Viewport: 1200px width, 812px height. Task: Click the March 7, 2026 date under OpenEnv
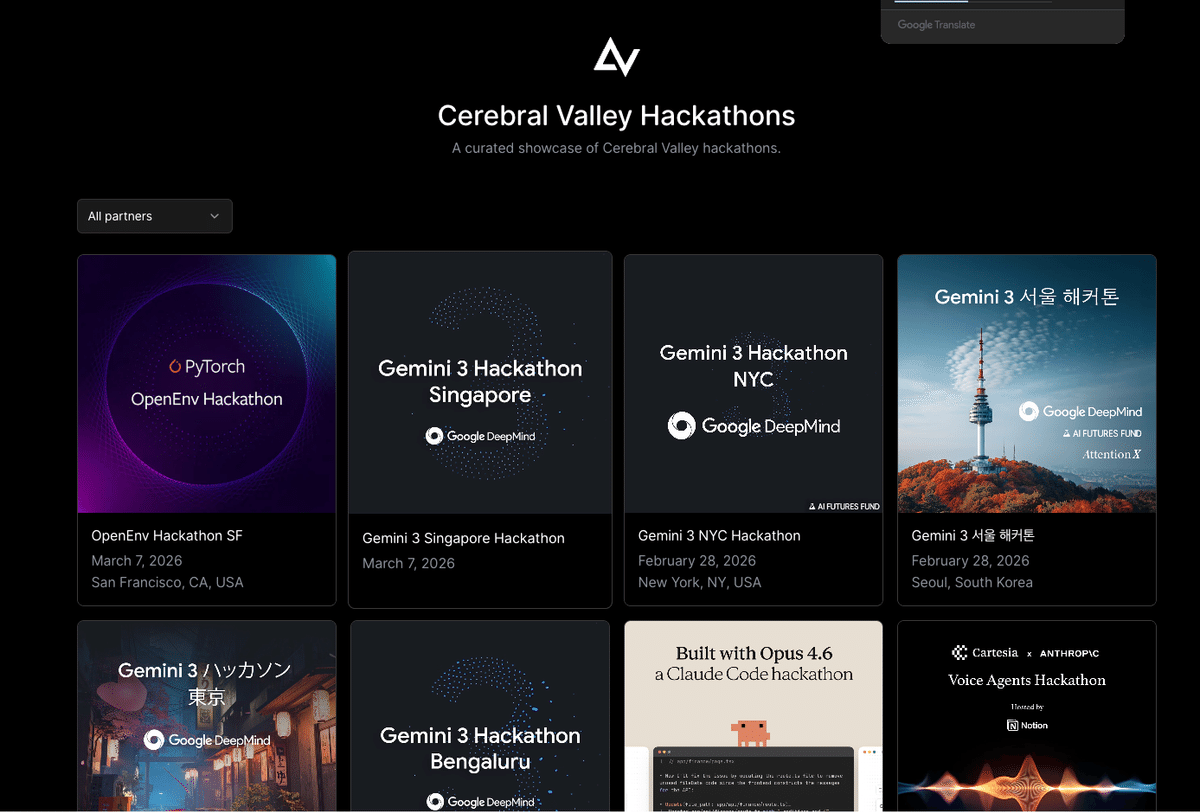pos(137,560)
